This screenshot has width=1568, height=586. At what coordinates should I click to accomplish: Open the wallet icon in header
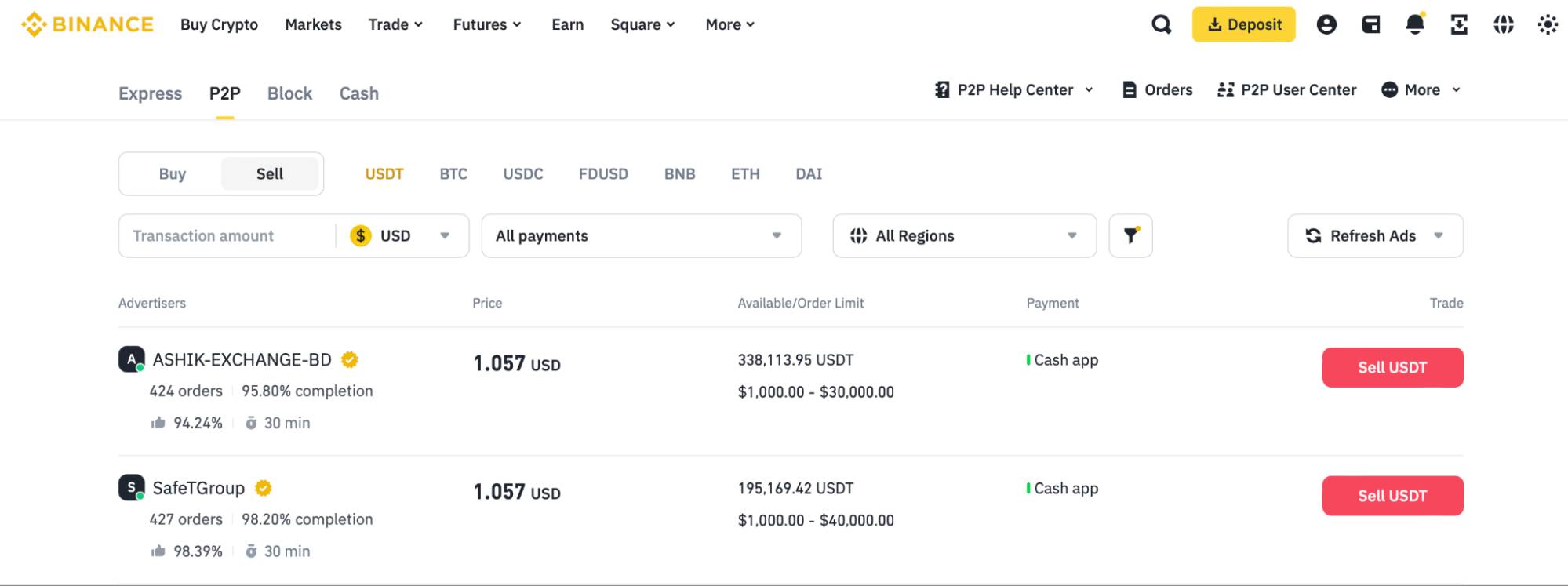1370,24
